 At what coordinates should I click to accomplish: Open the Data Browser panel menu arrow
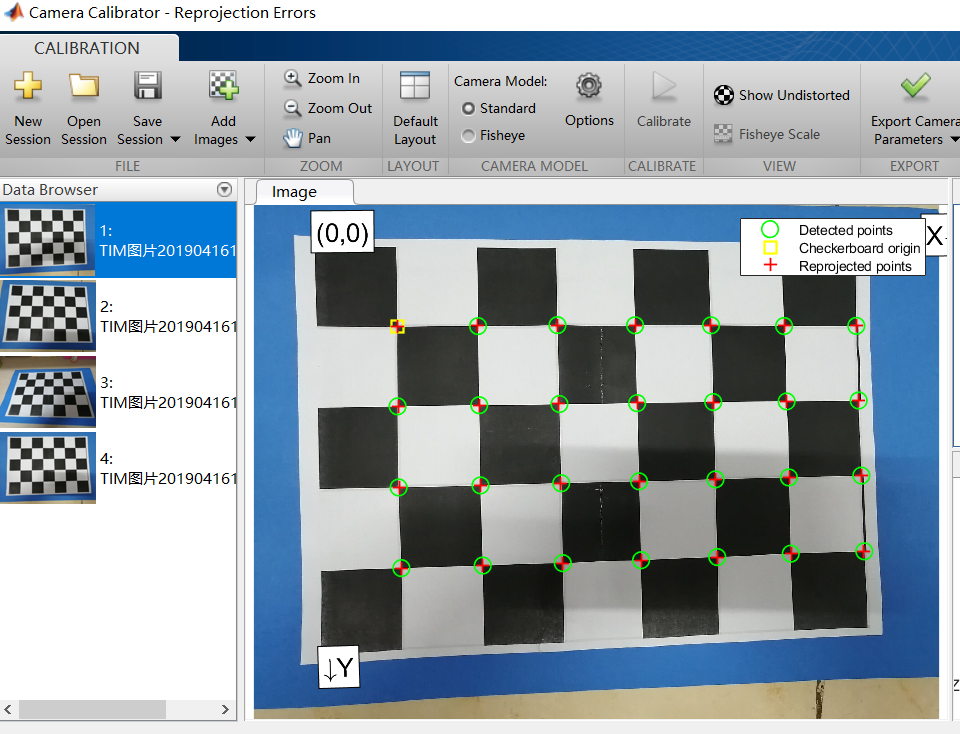224,190
